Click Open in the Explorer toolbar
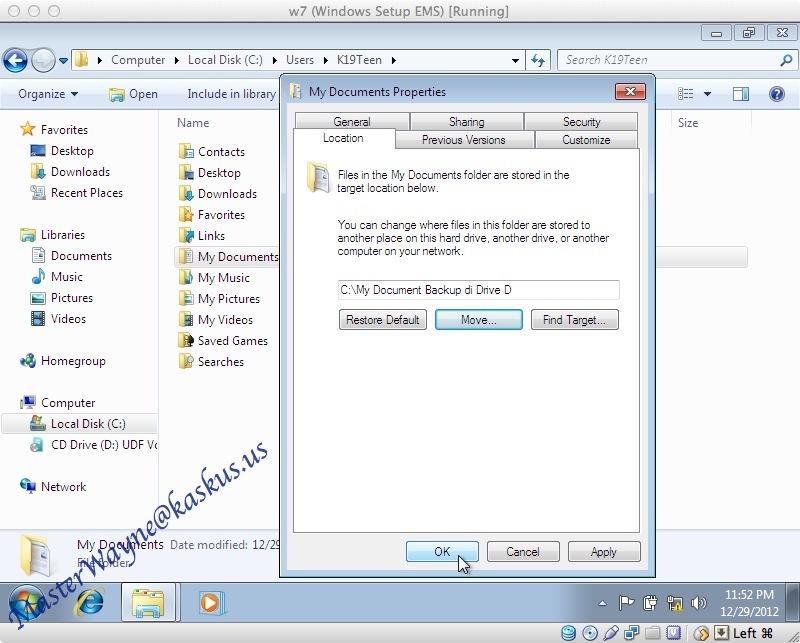The height and width of the screenshot is (643, 800). [x=134, y=94]
